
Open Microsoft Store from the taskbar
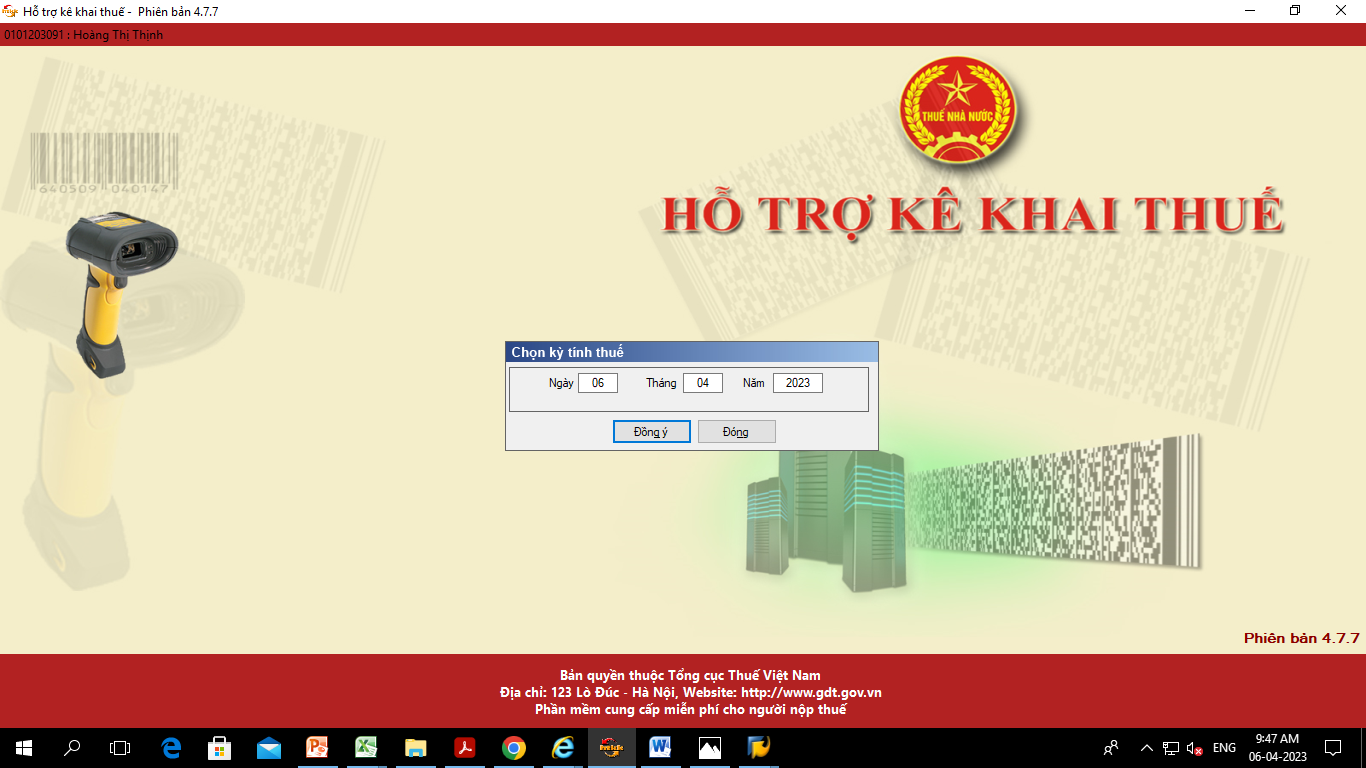tap(219, 747)
